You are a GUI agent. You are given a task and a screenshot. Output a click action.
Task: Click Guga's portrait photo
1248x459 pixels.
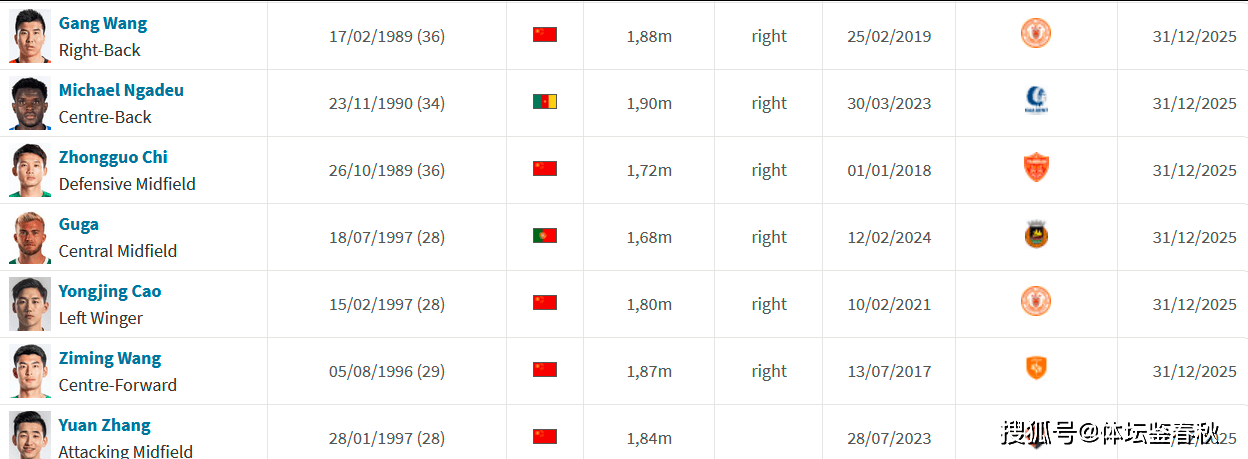click(x=30, y=237)
